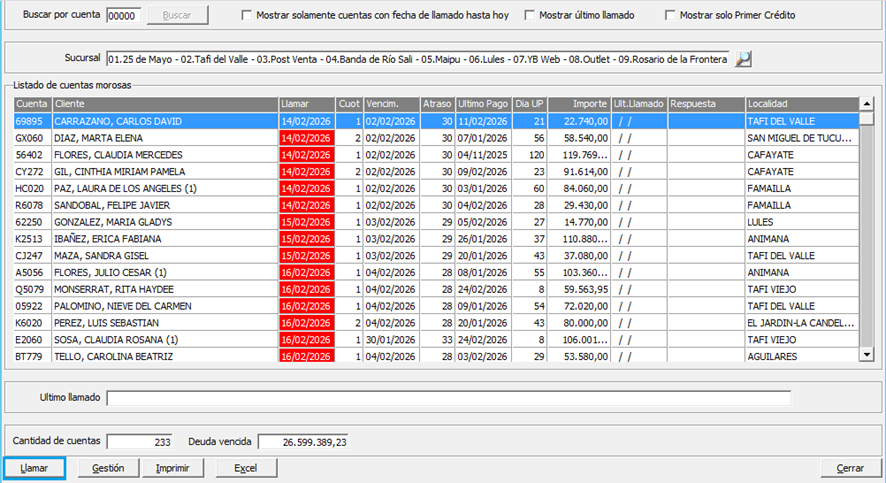Sort by the Llamar column header
The height and width of the screenshot is (483, 886).
(306, 104)
